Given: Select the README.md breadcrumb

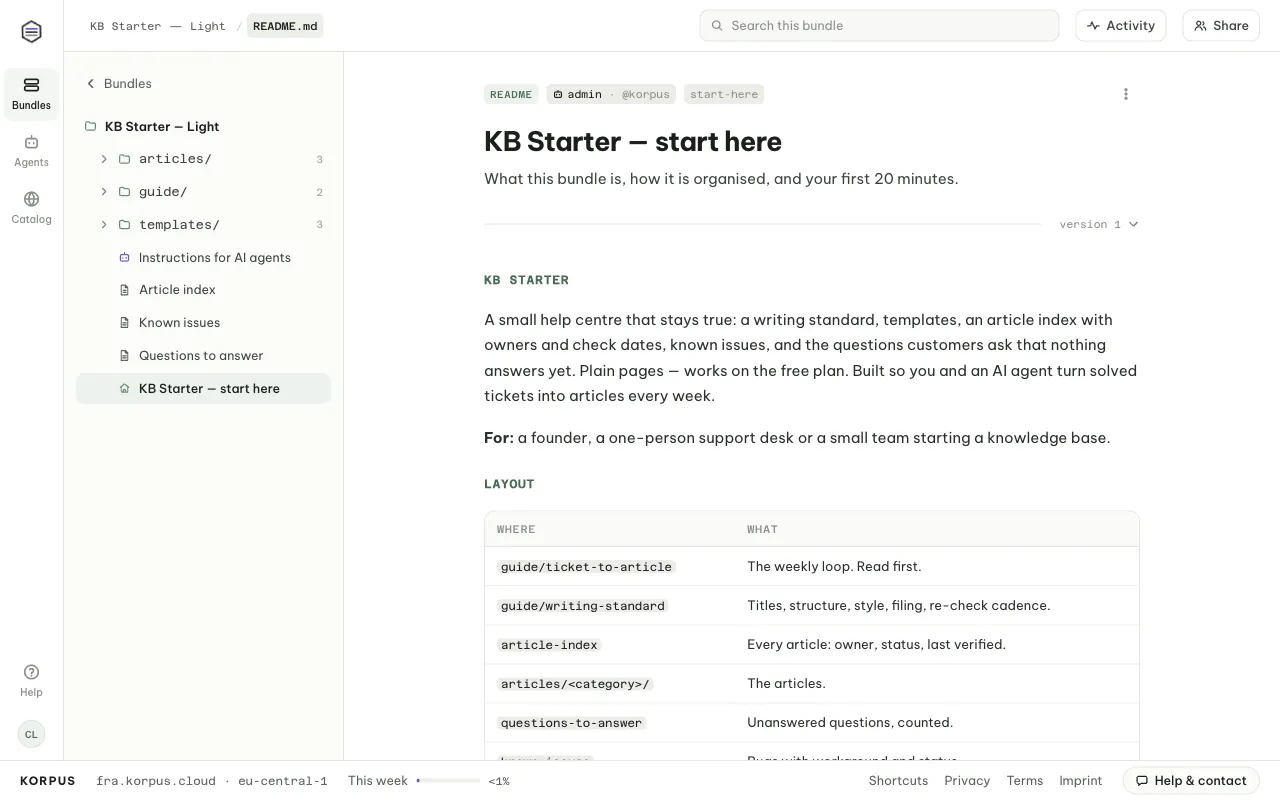Looking at the screenshot, I should tap(285, 26).
